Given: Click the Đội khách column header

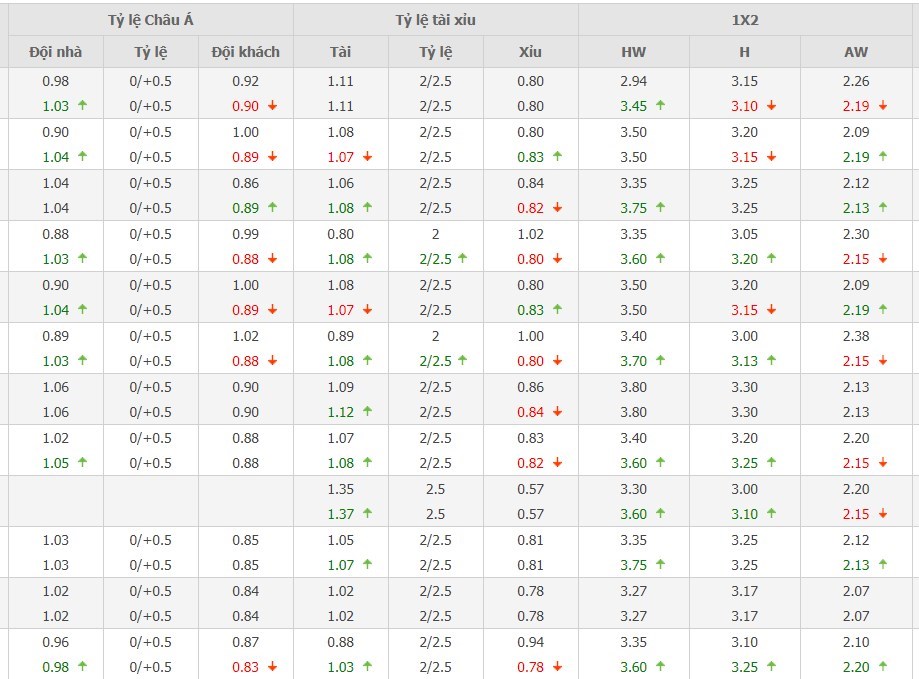Looking at the screenshot, I should (246, 52).
